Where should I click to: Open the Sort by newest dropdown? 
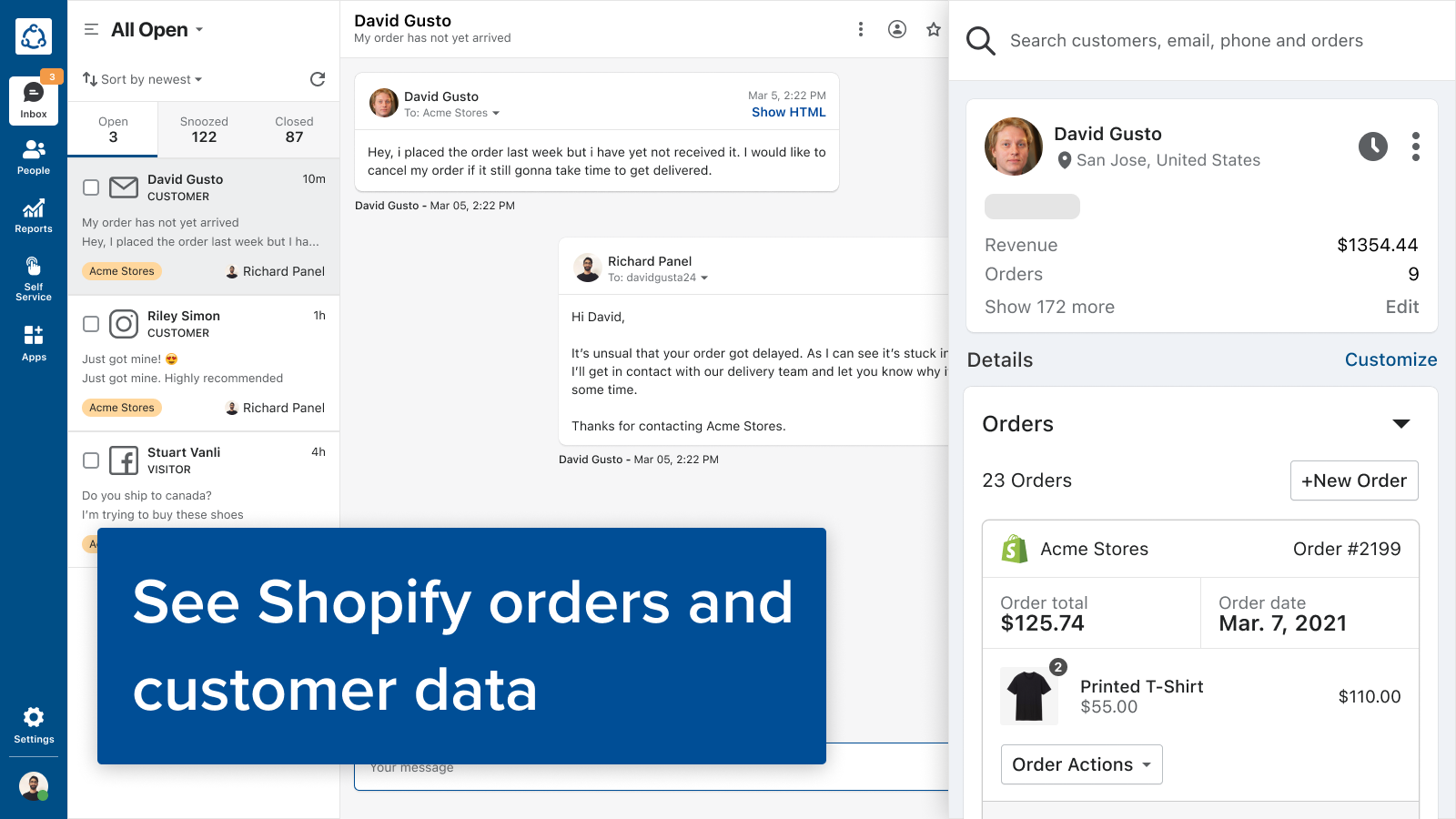(143, 79)
